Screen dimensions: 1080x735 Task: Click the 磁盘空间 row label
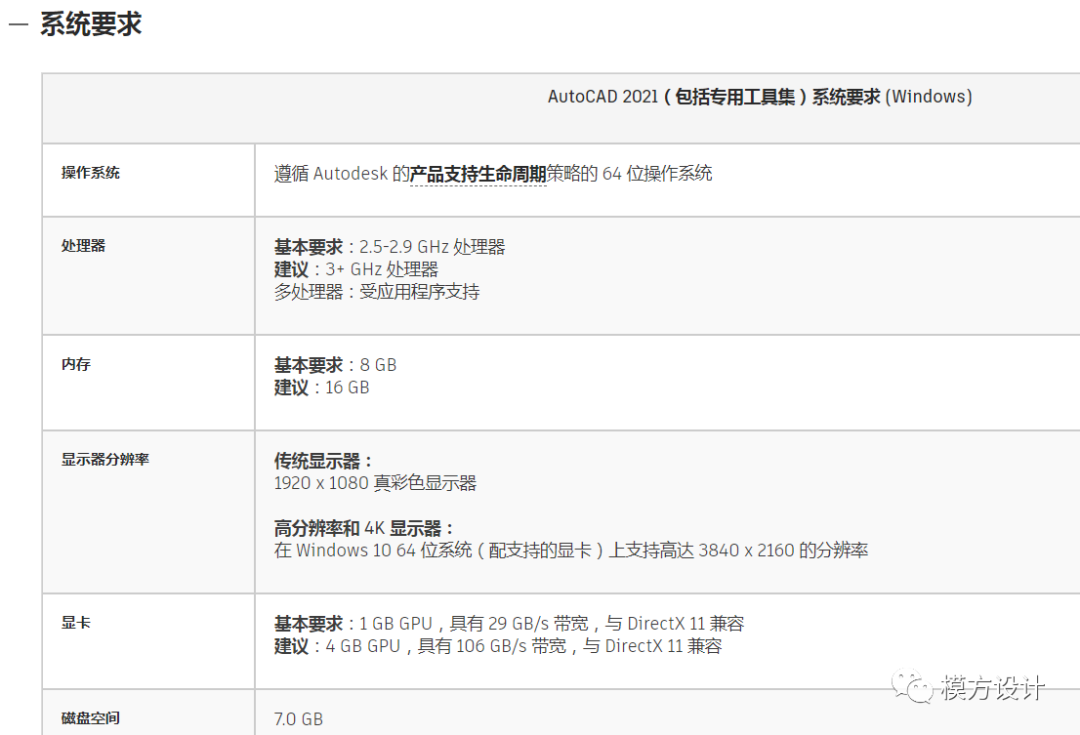(90, 718)
